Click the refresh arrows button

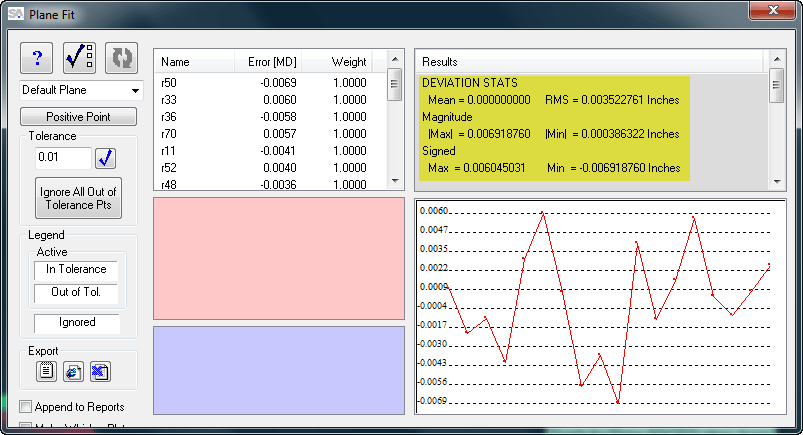pos(121,58)
